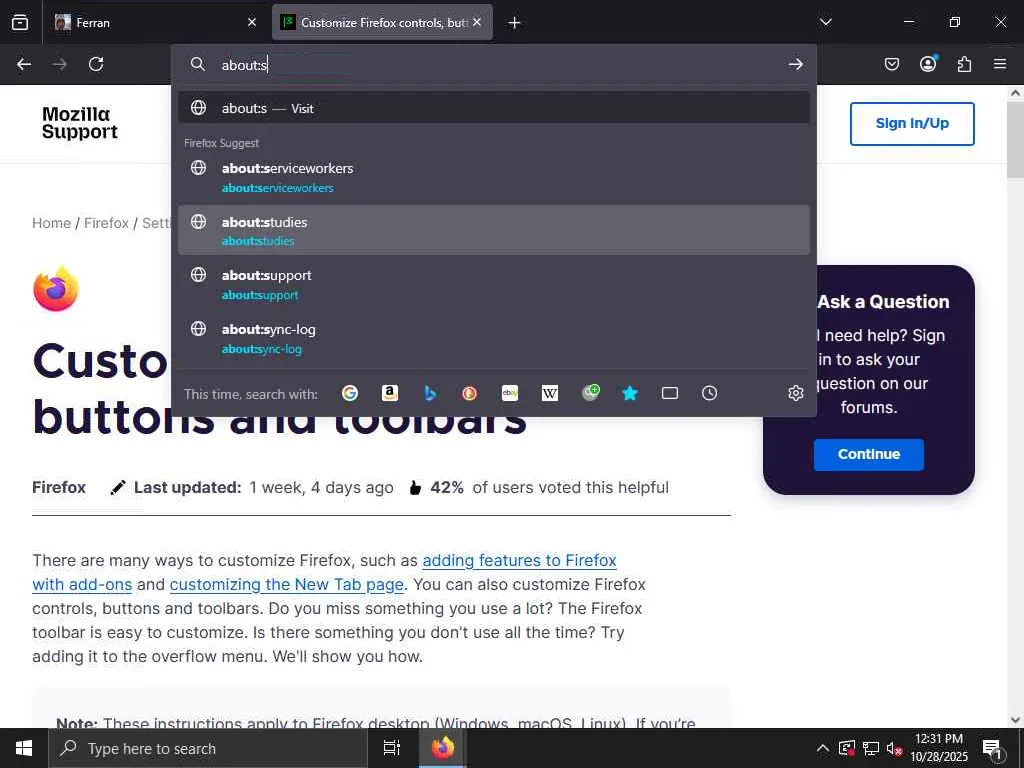1024x768 pixels.
Task: Select the about:serviceworkers suggestion
Action: (494, 177)
